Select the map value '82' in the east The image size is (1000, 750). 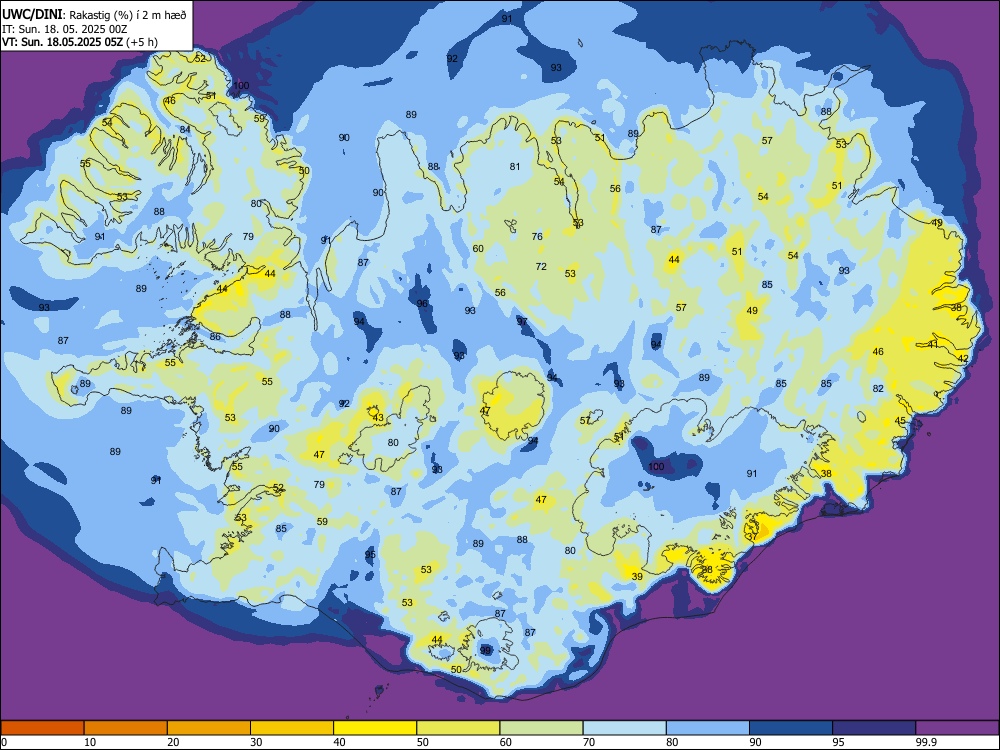point(878,388)
